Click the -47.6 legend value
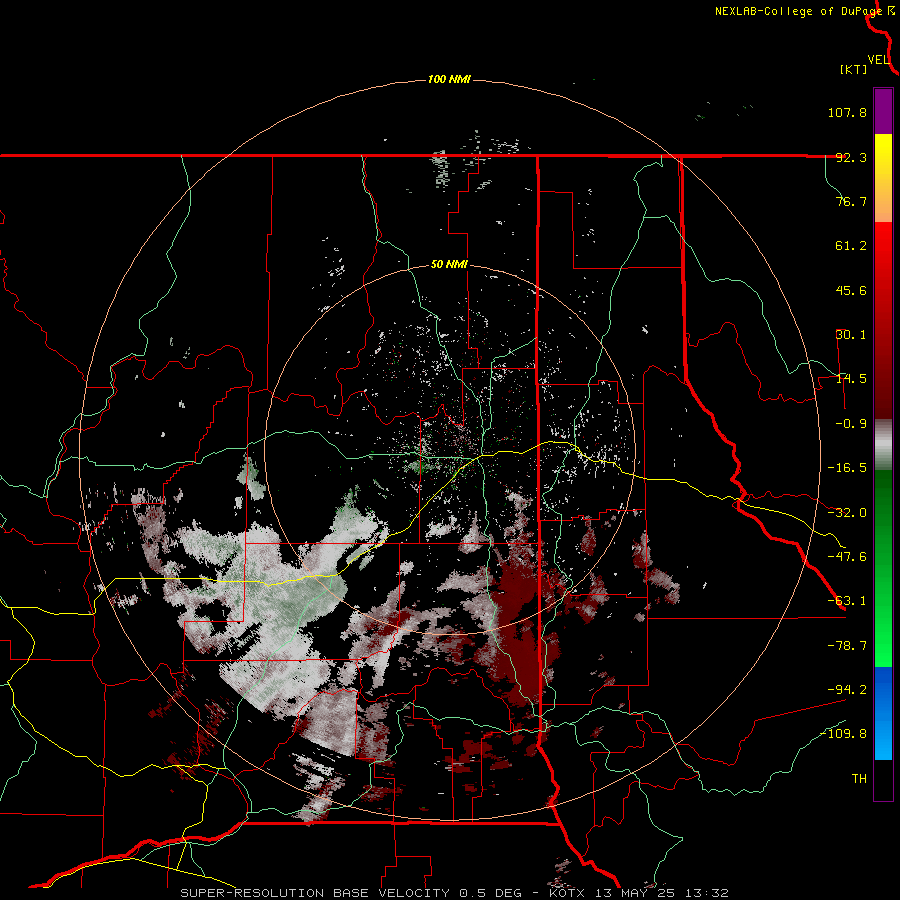 (847, 557)
